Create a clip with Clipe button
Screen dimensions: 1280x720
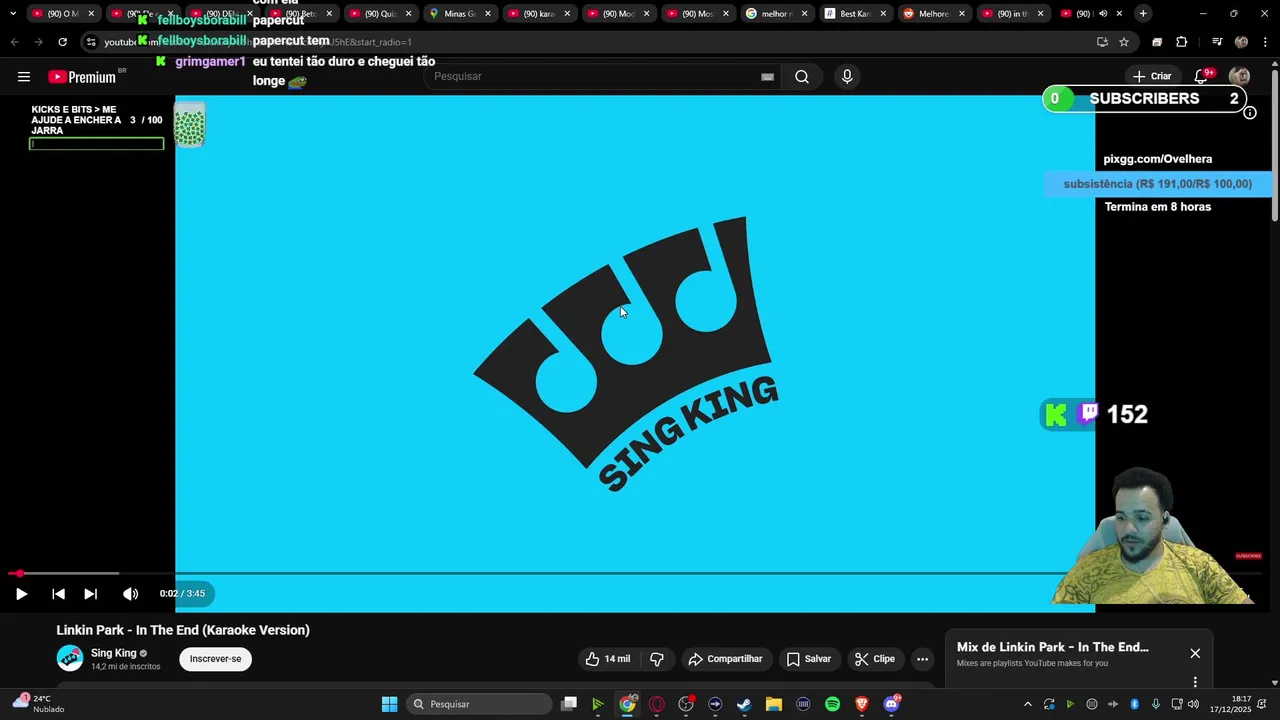tap(875, 659)
